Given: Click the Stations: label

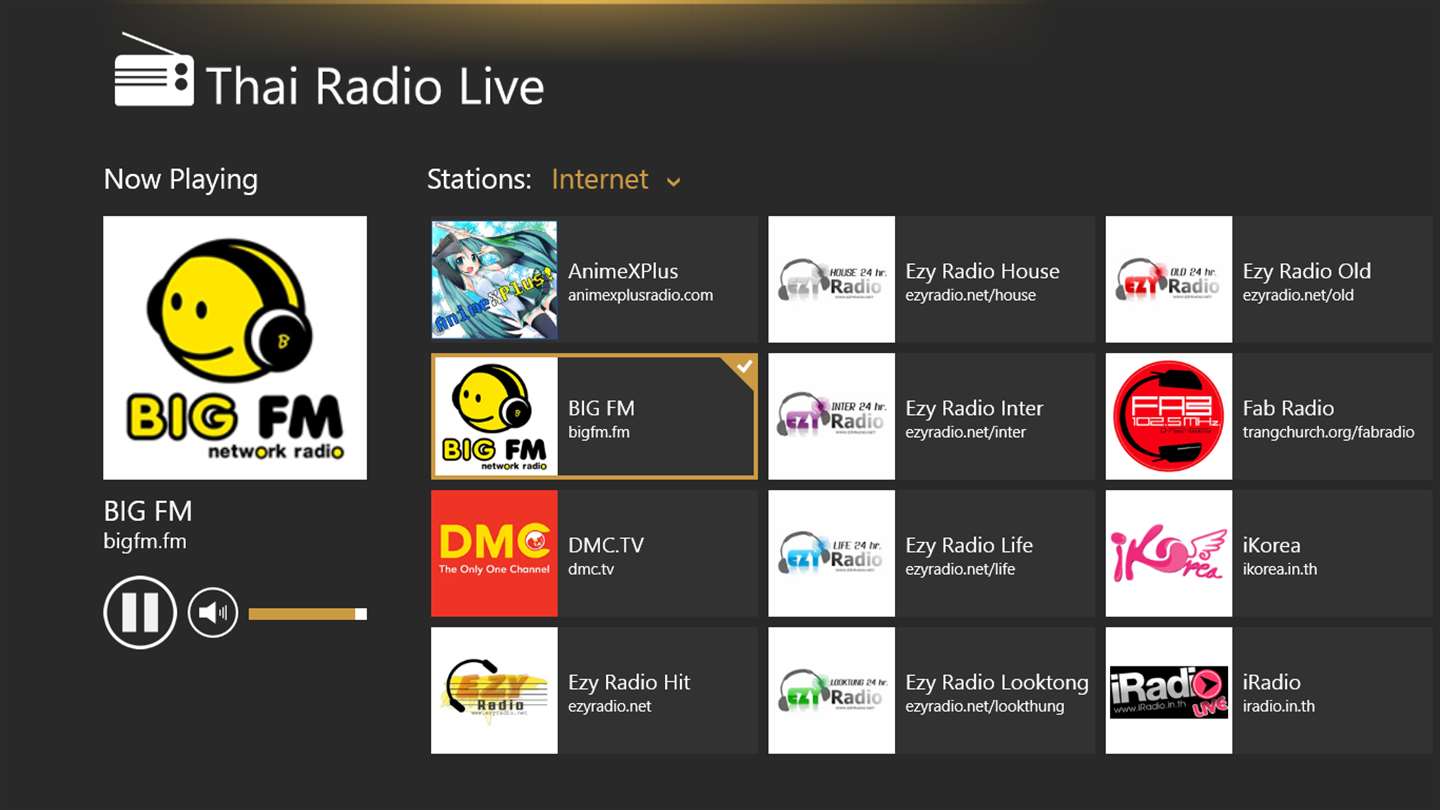Looking at the screenshot, I should click(479, 179).
